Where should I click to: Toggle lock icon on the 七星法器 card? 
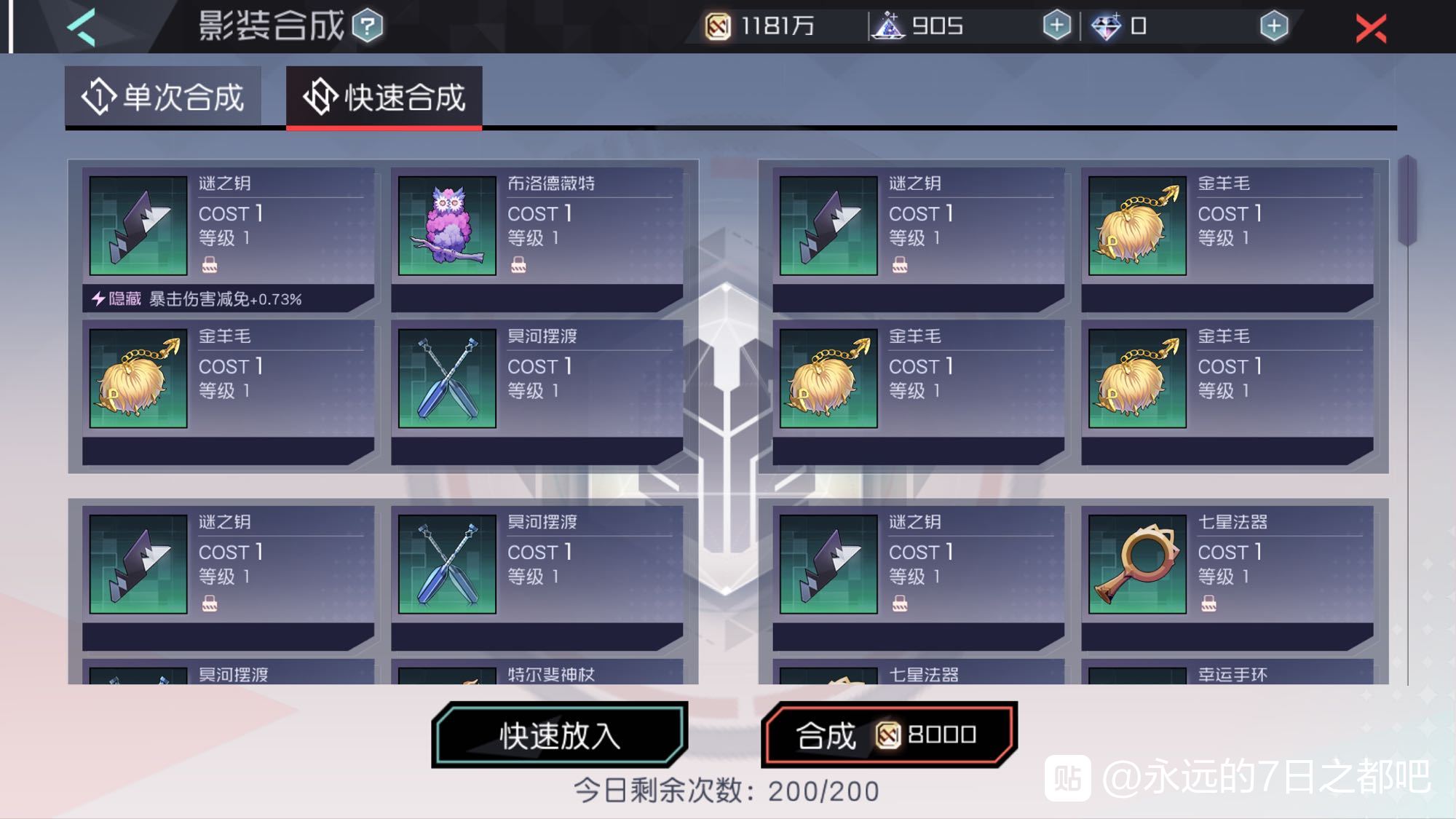(1208, 603)
